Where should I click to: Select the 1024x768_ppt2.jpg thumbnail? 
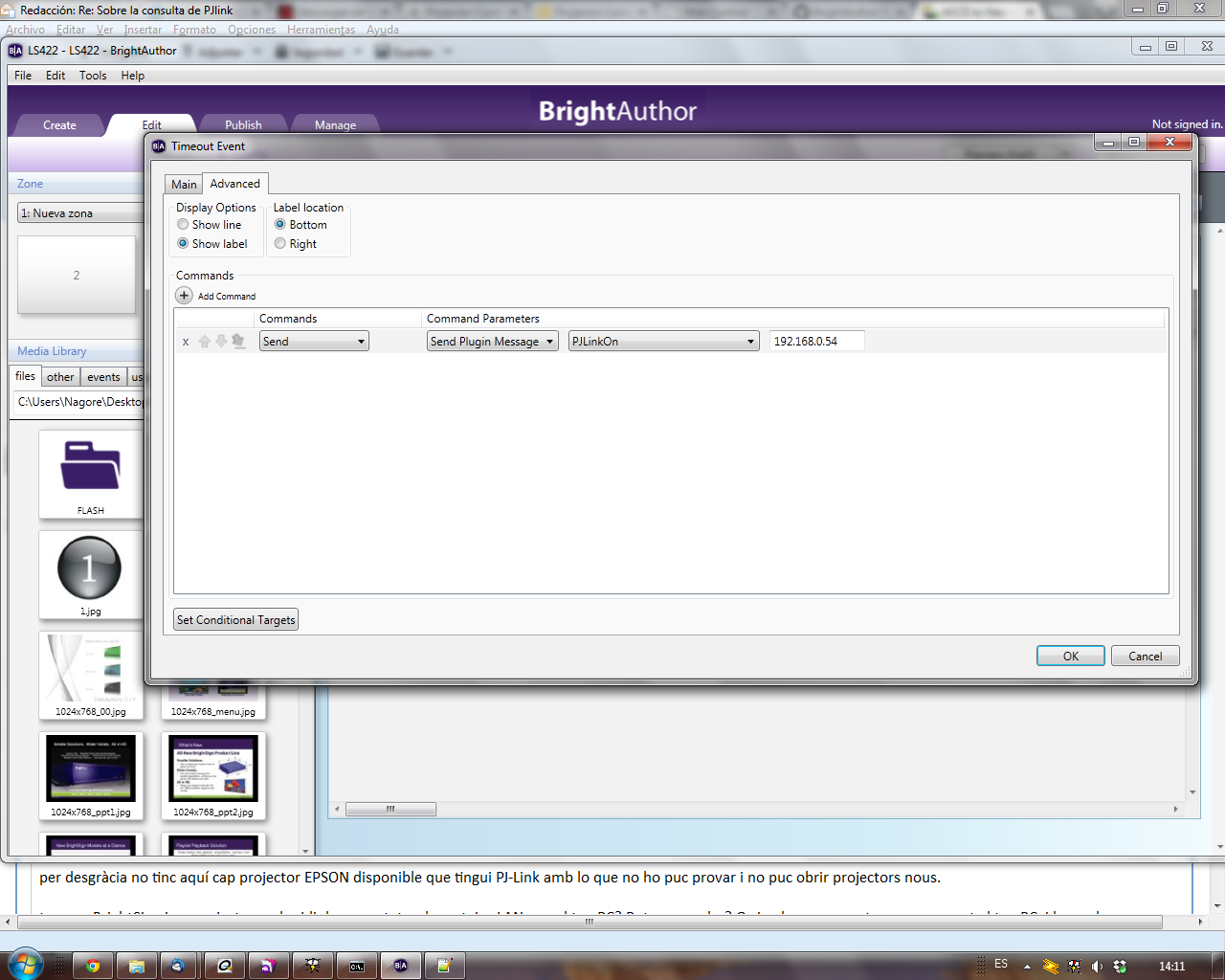click(x=213, y=775)
